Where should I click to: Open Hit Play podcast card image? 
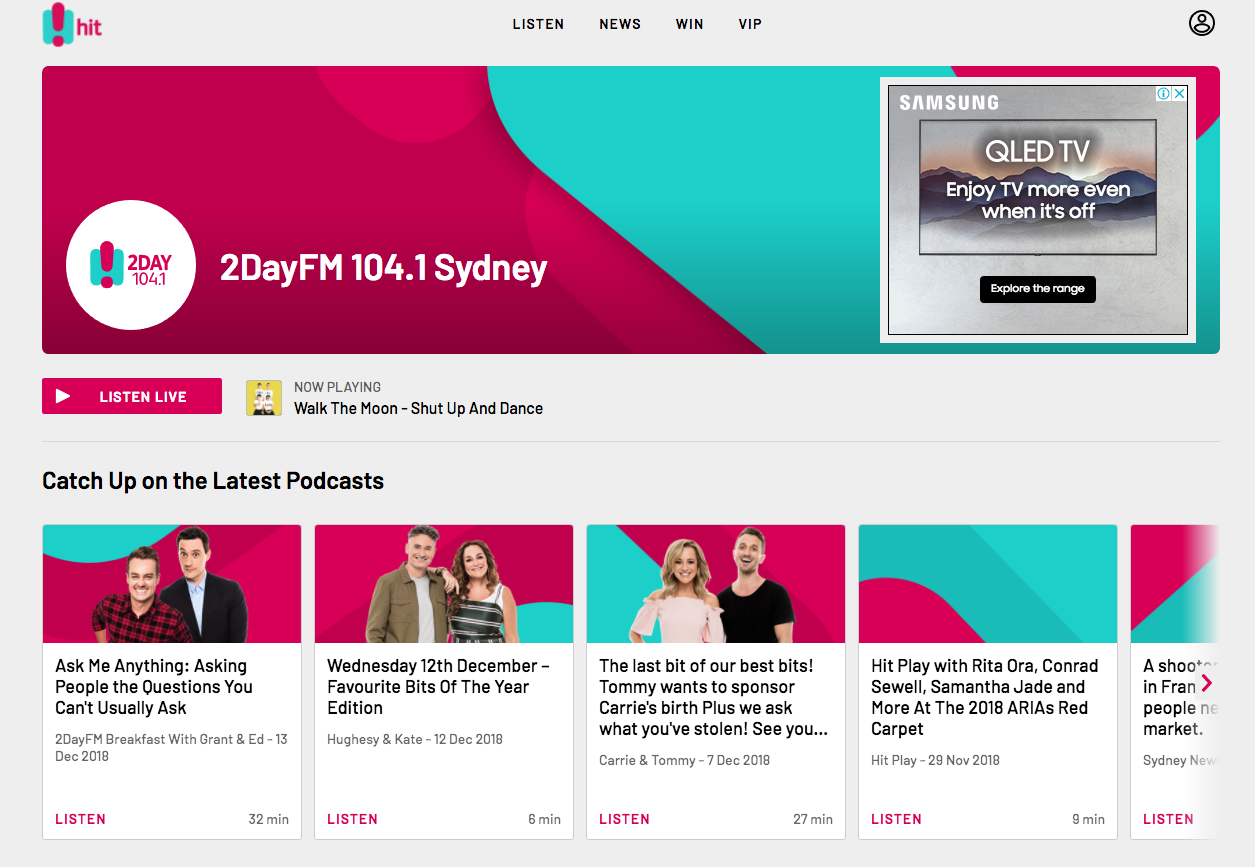click(x=988, y=584)
